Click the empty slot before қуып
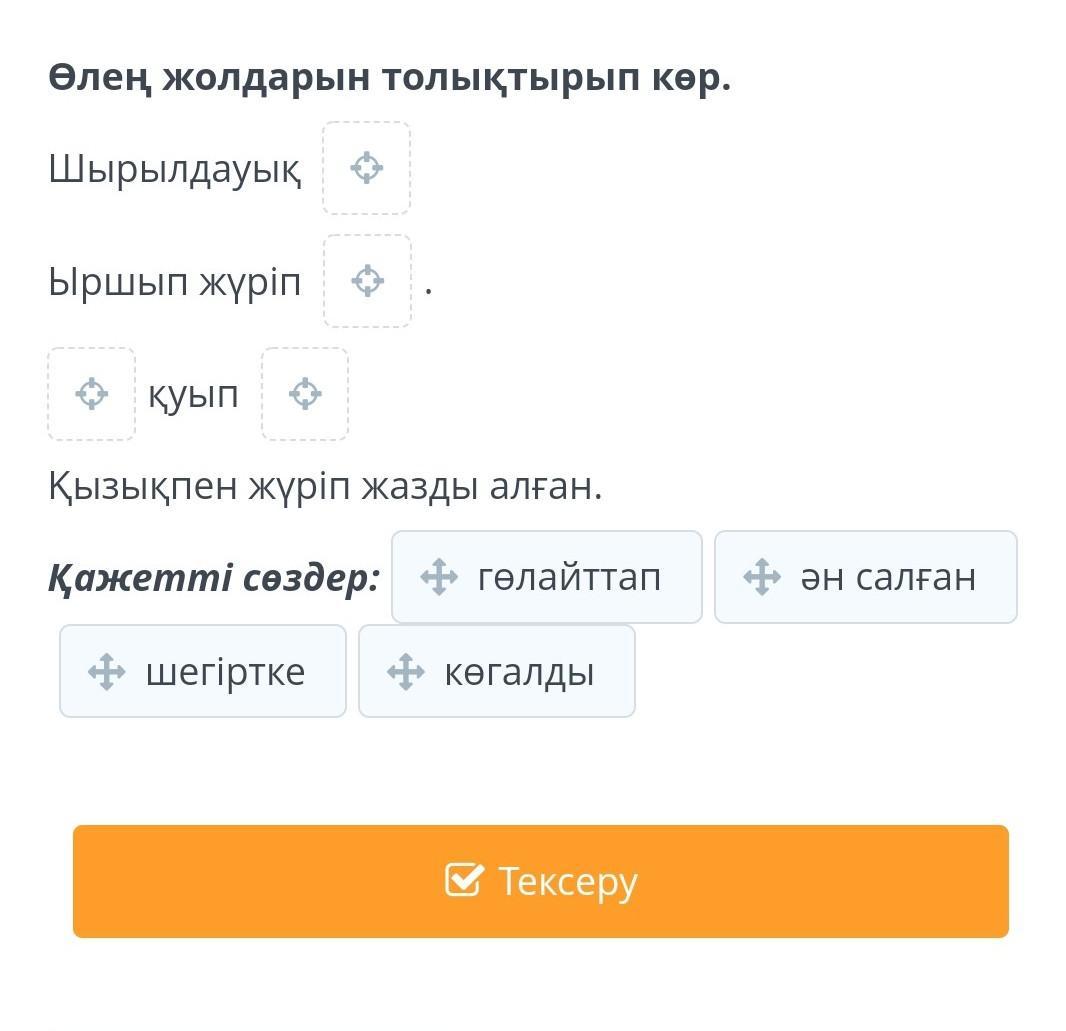 point(91,394)
